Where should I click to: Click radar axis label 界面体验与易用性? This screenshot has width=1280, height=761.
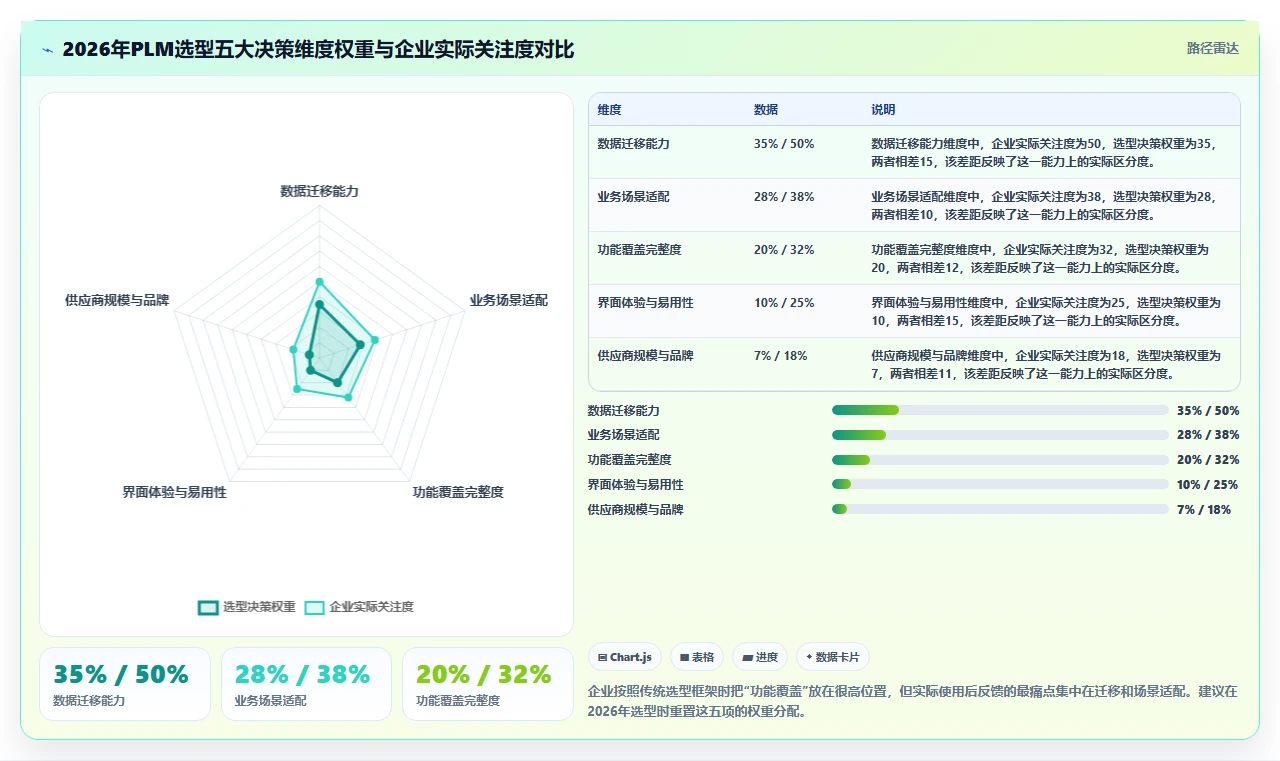(x=175, y=492)
